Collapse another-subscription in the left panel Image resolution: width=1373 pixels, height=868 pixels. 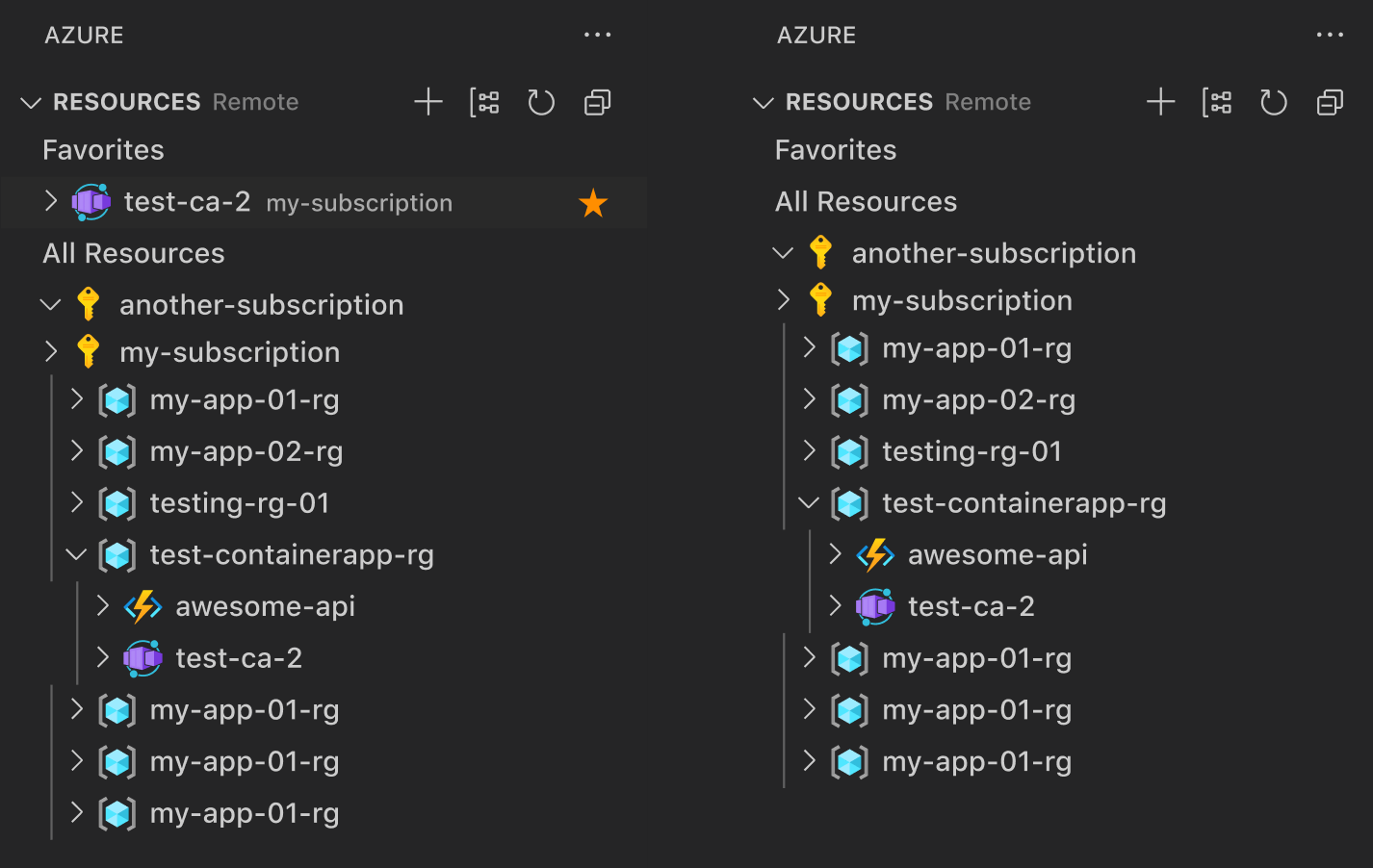[x=51, y=304]
